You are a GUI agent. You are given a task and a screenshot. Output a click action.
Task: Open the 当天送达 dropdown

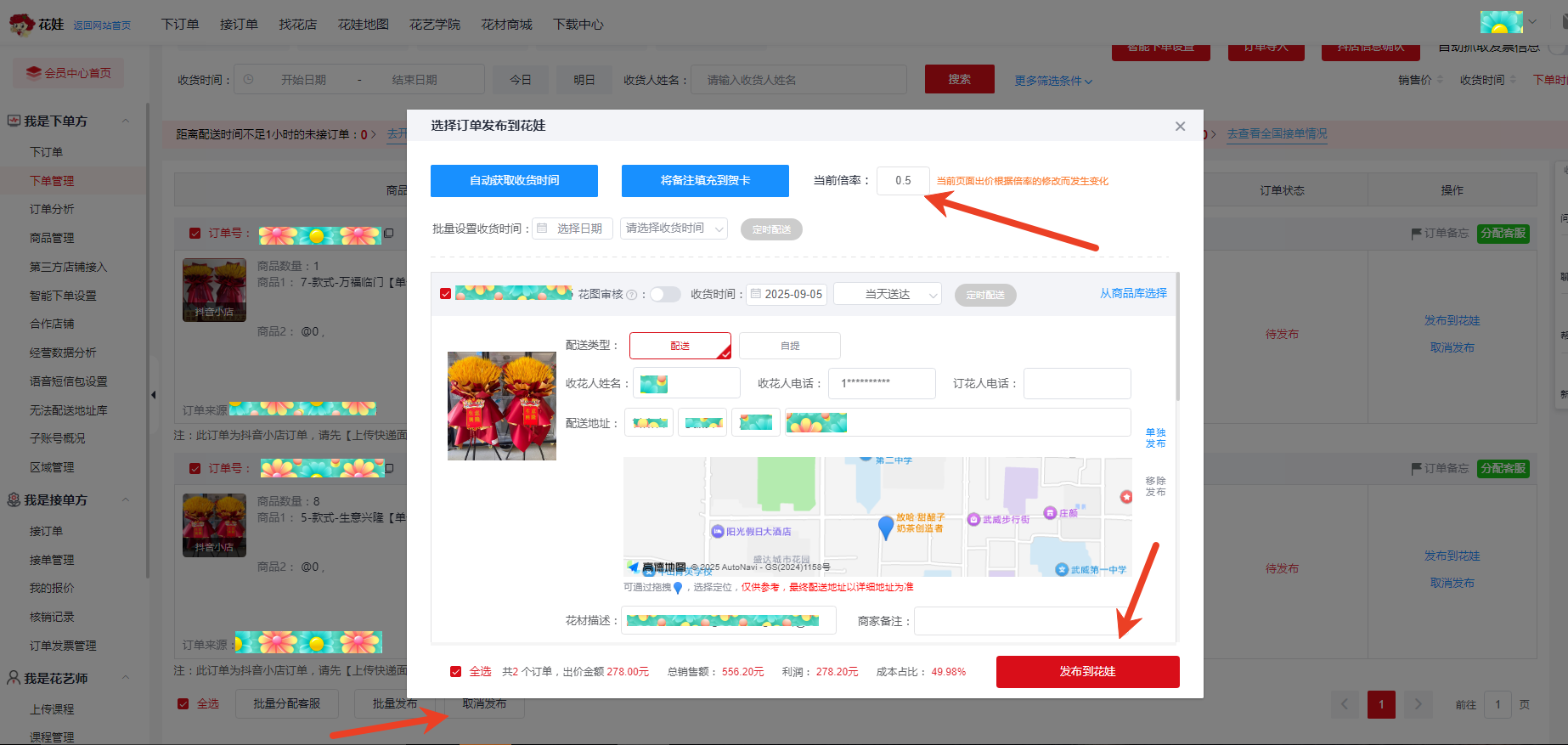888,294
